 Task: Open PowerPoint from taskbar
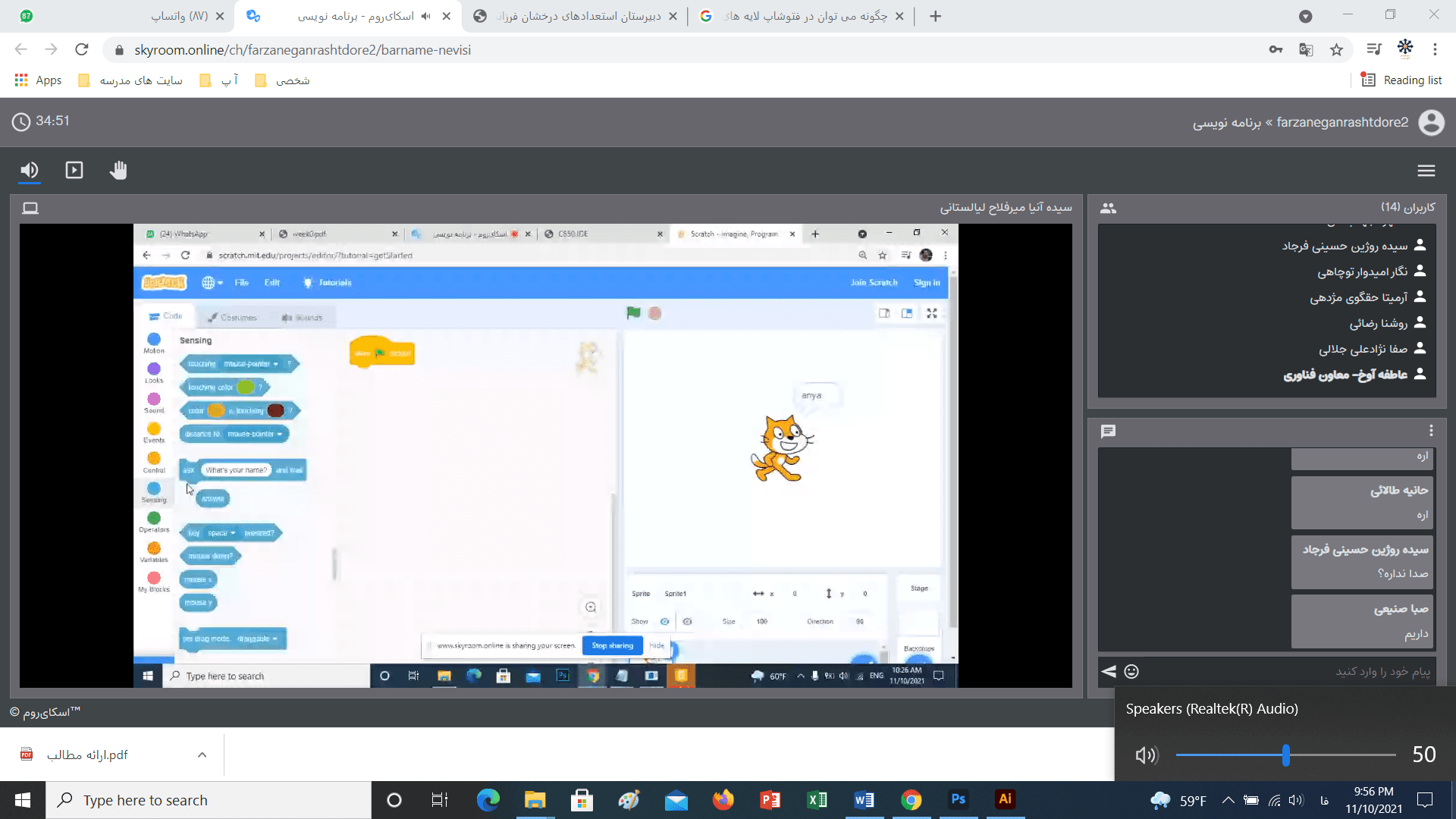coord(770,800)
